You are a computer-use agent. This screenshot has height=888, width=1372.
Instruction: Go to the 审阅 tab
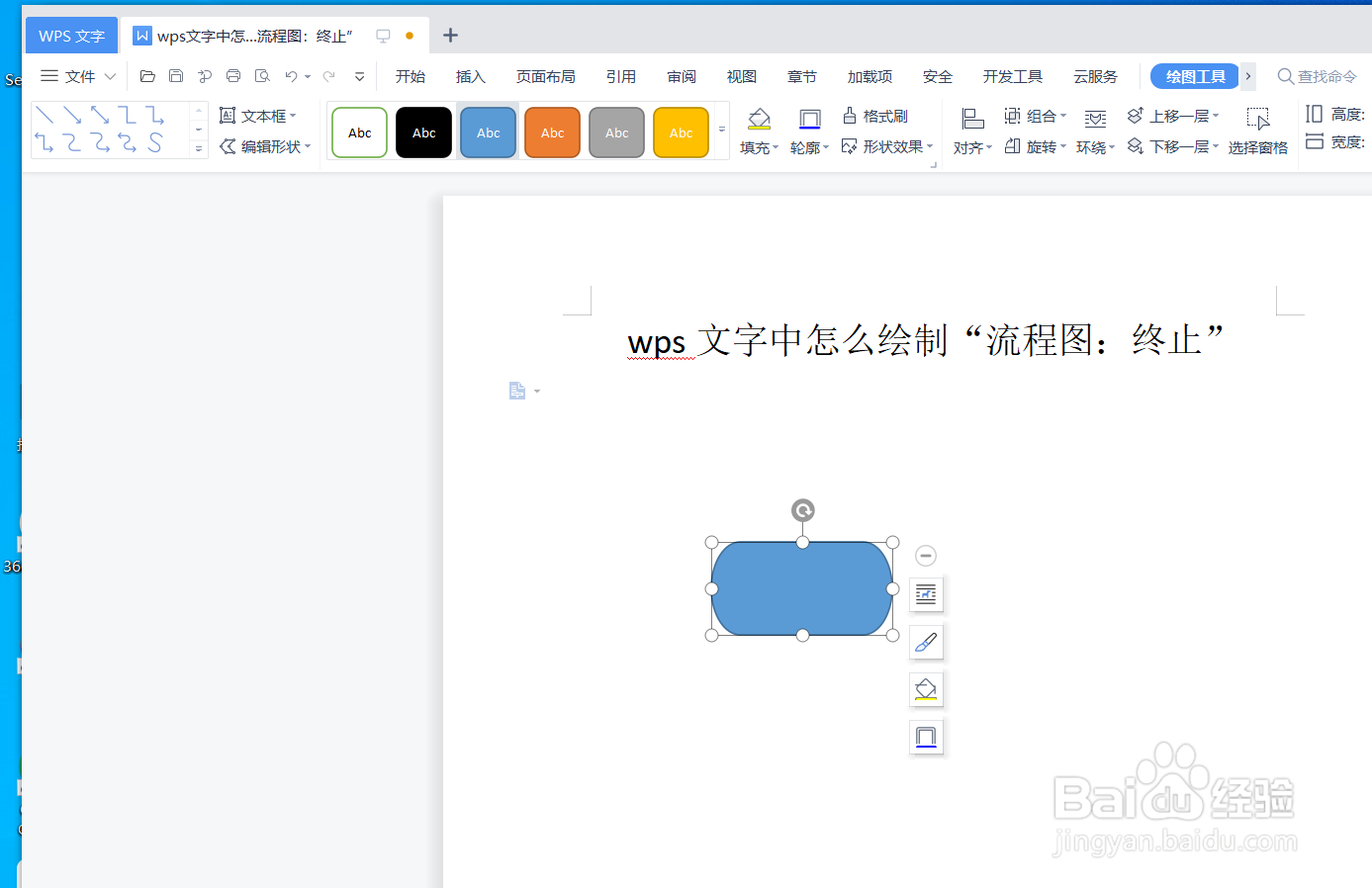[x=682, y=76]
